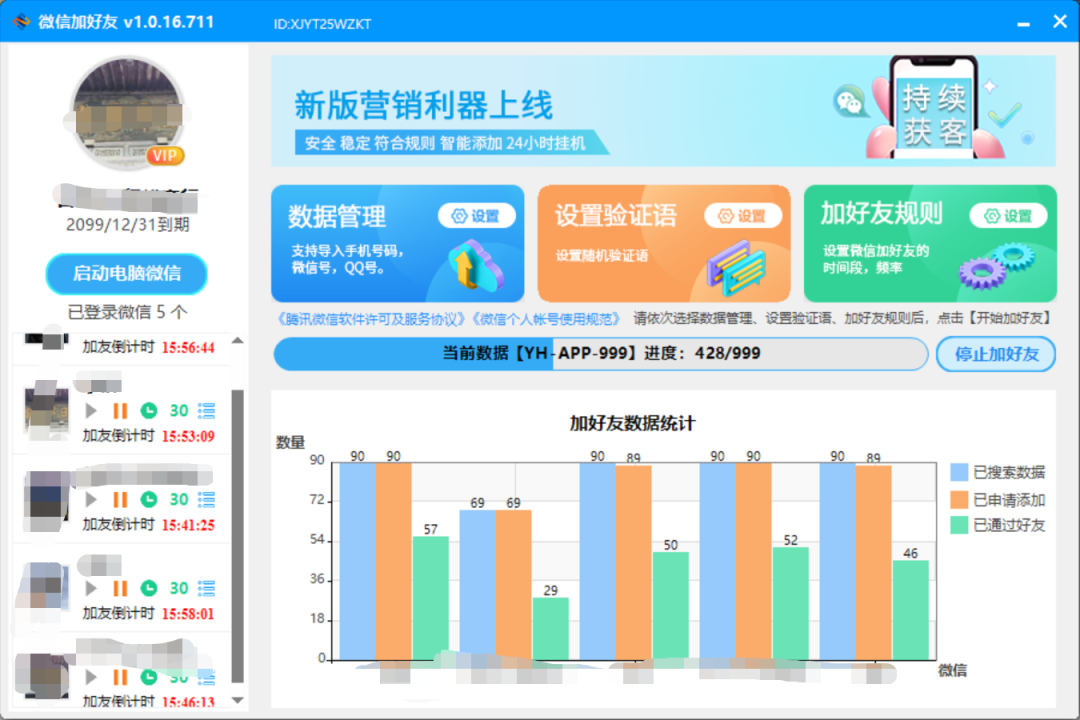Click the 已登录微信 5 个 label
Screen dimensions: 1080x720
click(127, 312)
